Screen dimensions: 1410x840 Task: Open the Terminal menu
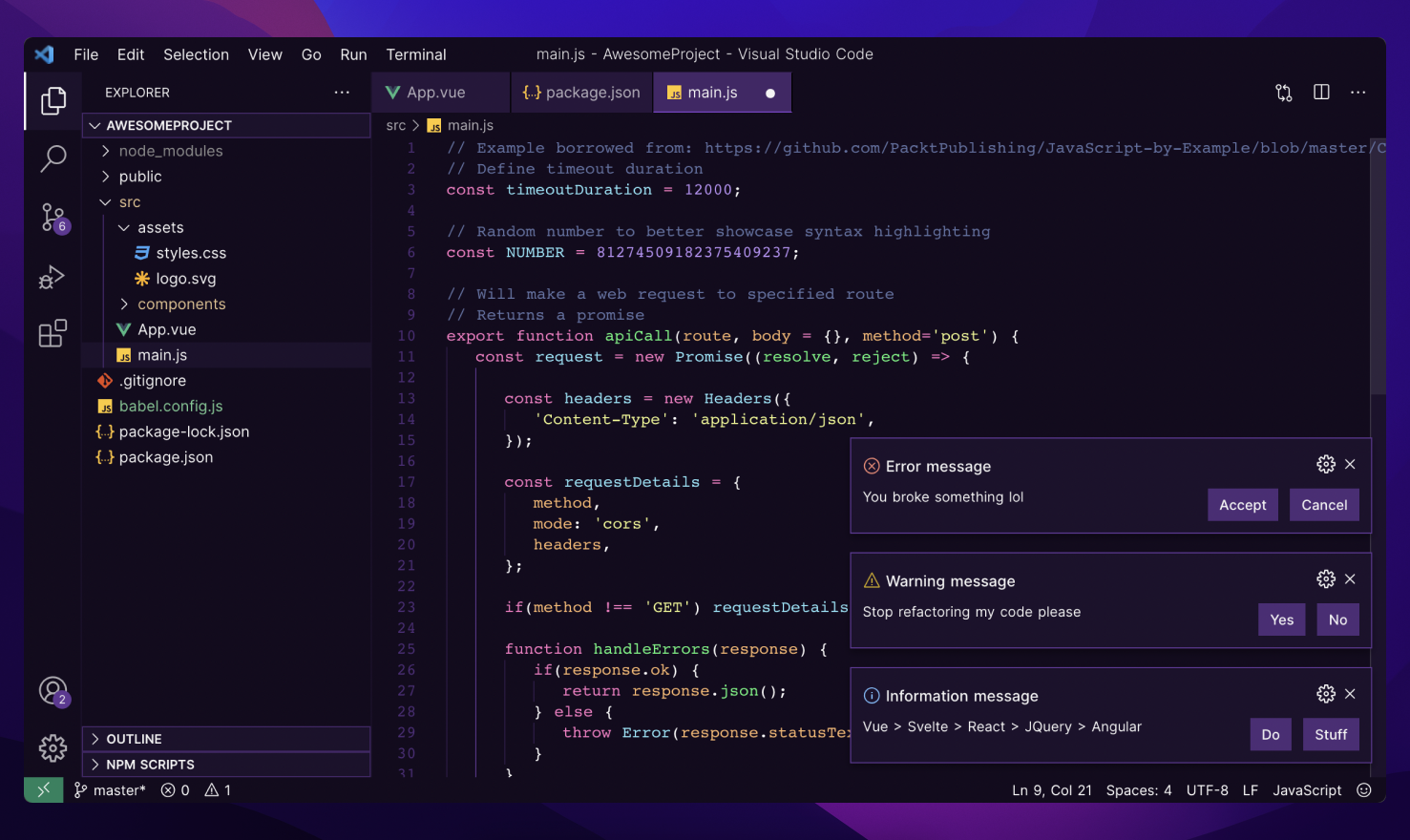pyautogui.click(x=416, y=54)
